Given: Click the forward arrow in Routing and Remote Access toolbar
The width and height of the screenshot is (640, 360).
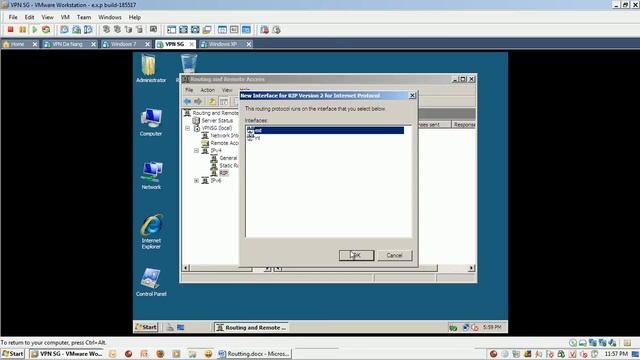Looking at the screenshot, I should point(198,101).
